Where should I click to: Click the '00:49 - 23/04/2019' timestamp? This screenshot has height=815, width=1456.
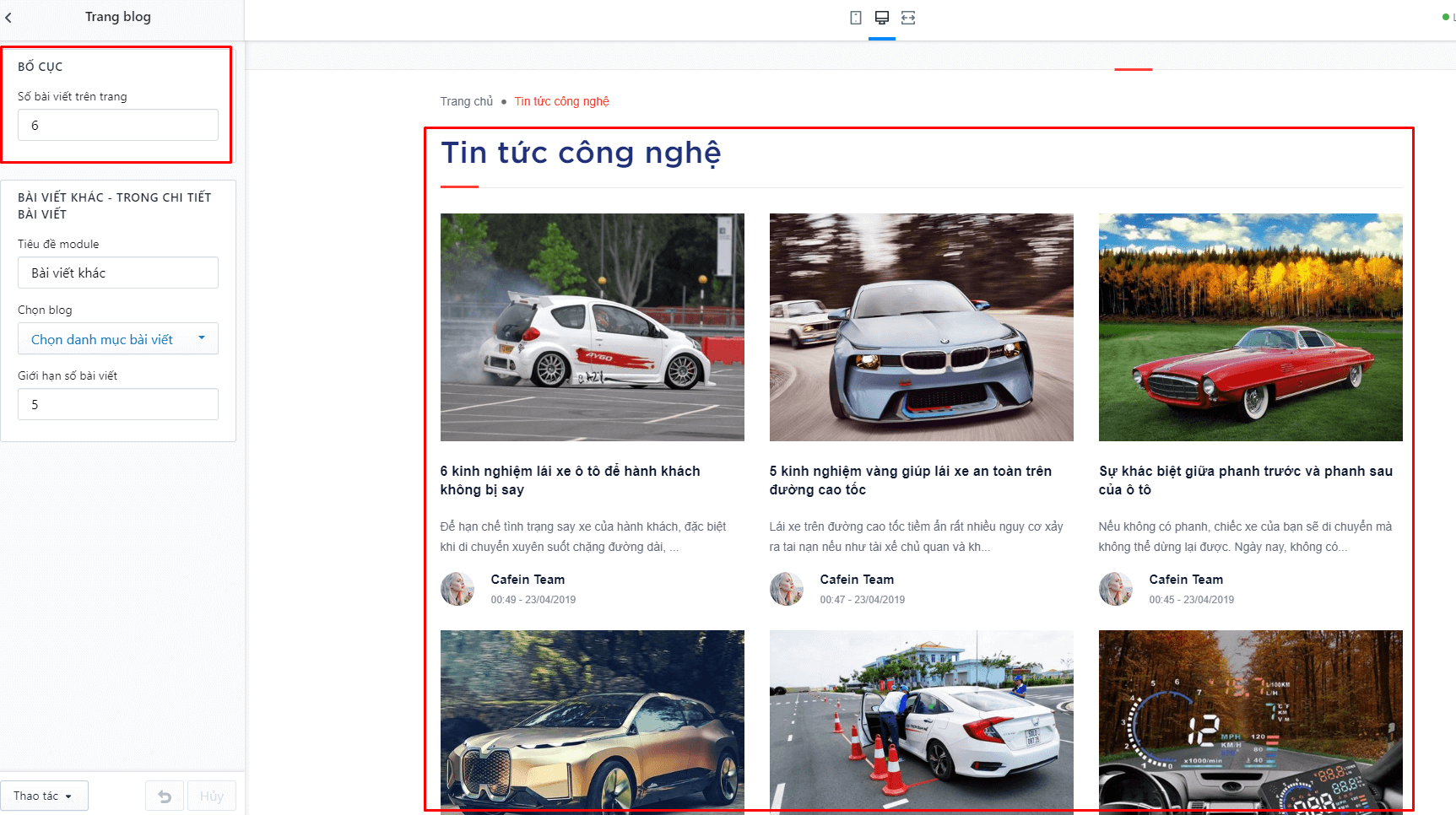point(533,600)
